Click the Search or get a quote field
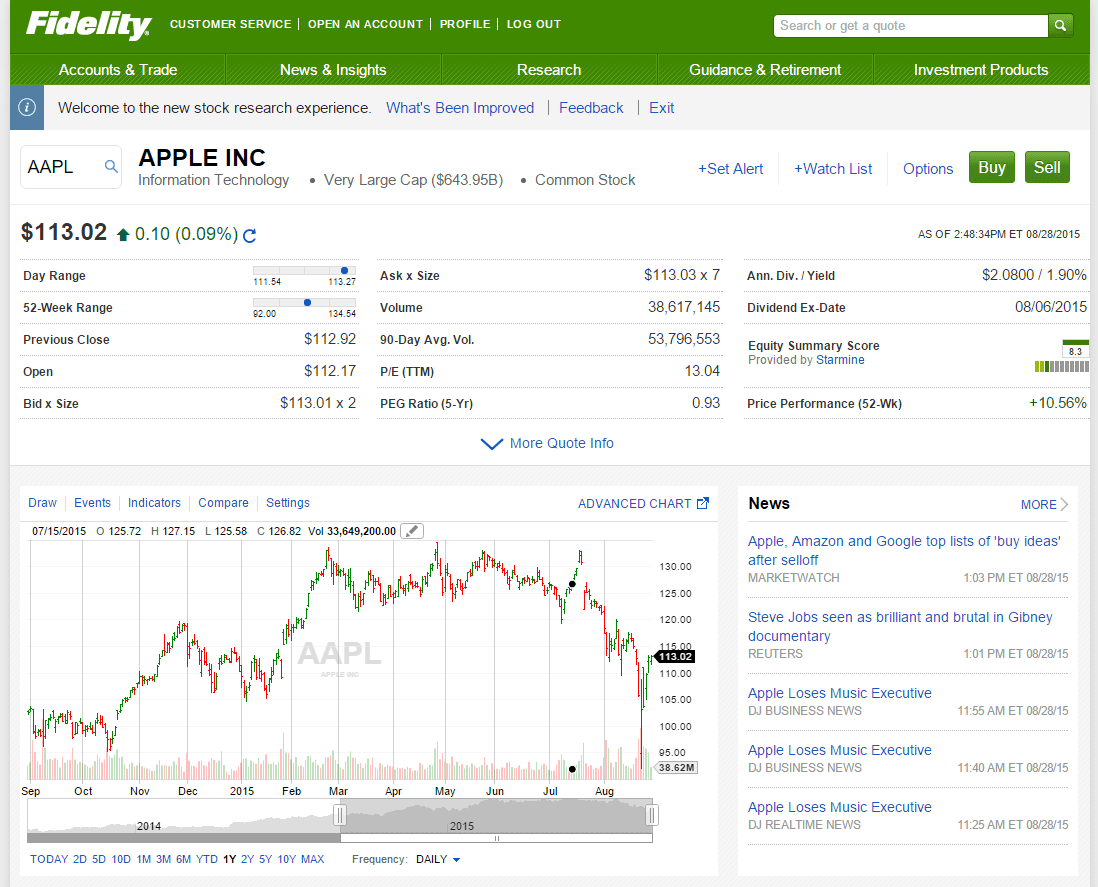 click(910, 26)
